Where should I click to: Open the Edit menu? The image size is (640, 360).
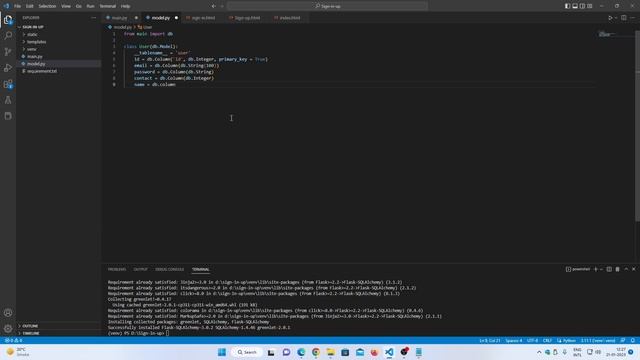point(30,6)
